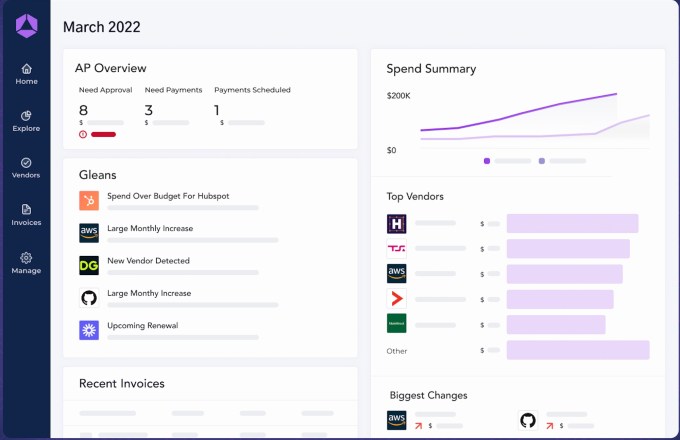Screen dimensions: 680x440
Task: Click the GitHub icon in Gleans
Action: (x=89, y=298)
